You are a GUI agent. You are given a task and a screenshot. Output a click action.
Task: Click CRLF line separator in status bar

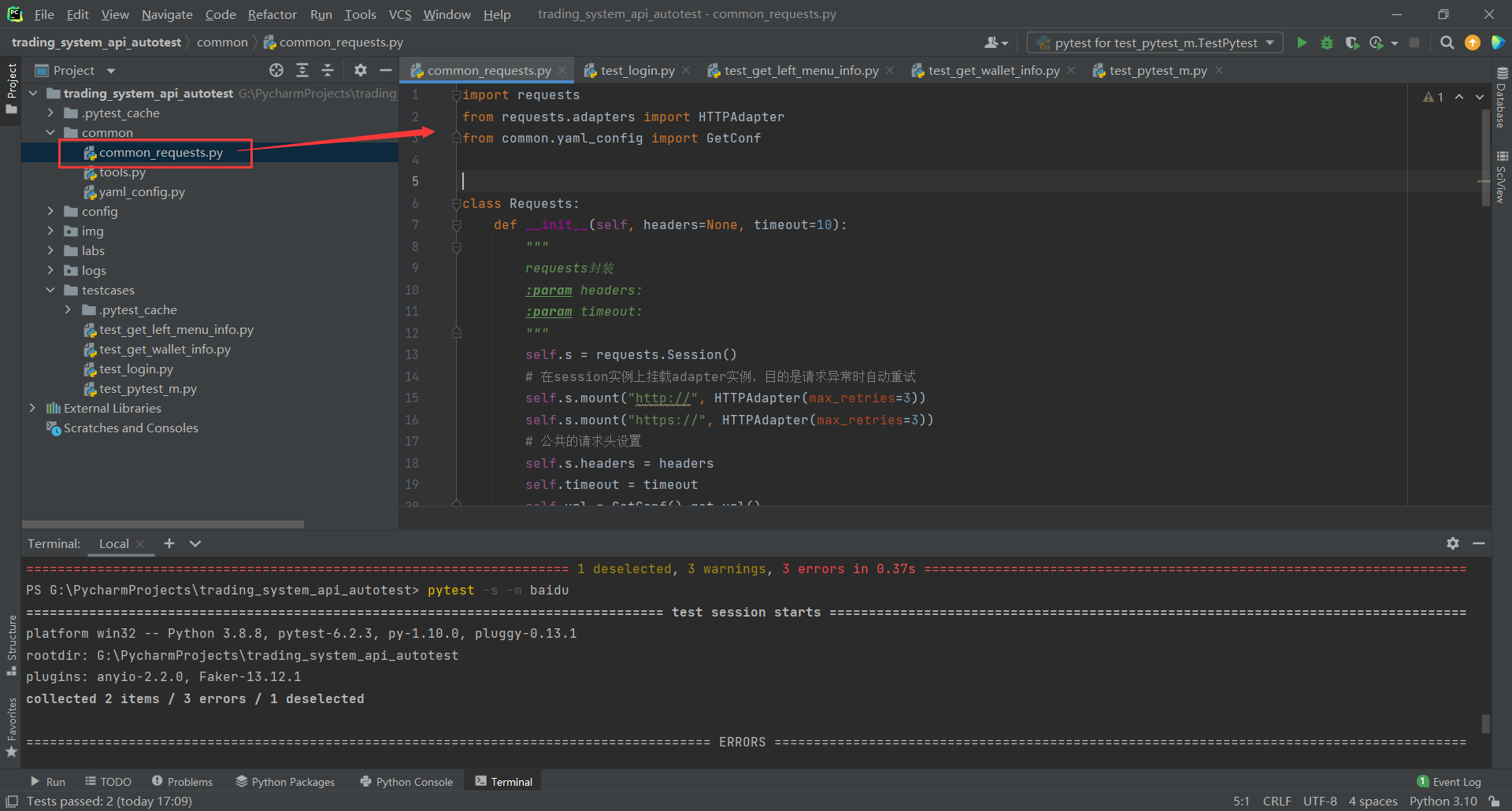coord(1277,801)
